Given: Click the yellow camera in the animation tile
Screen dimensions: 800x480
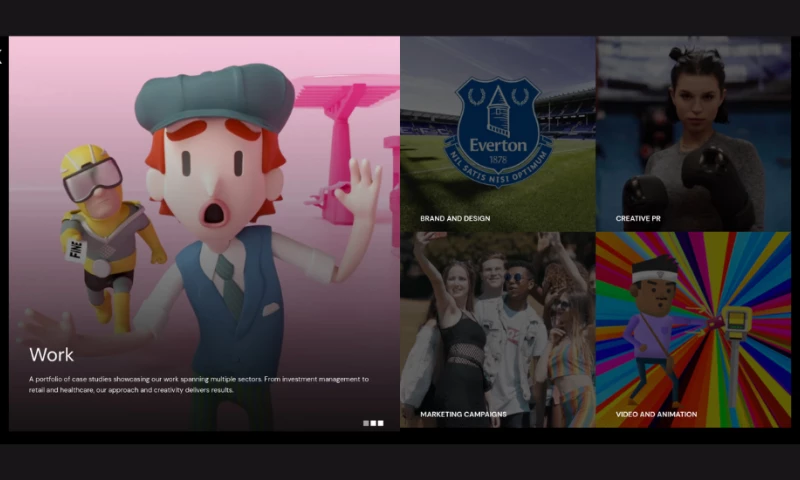Looking at the screenshot, I should [x=737, y=322].
